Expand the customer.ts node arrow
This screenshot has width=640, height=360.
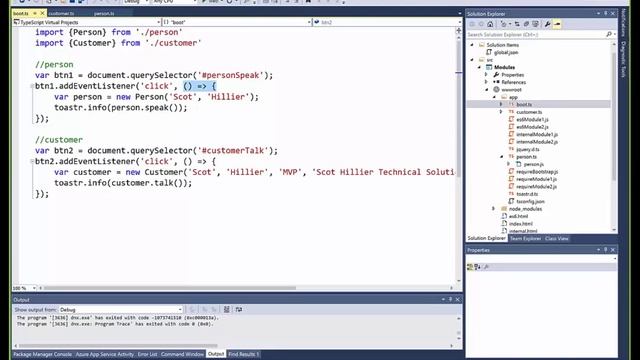pos(502,112)
